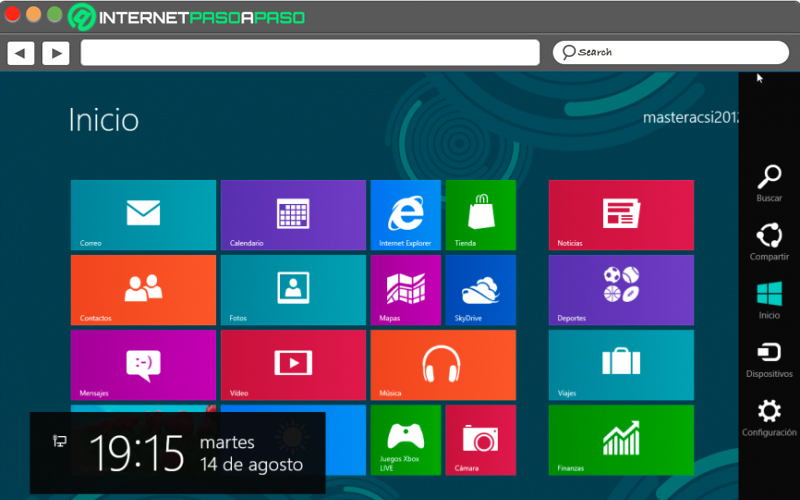Click the network status icon beside the clock
This screenshot has width=800, height=500.
60,441
